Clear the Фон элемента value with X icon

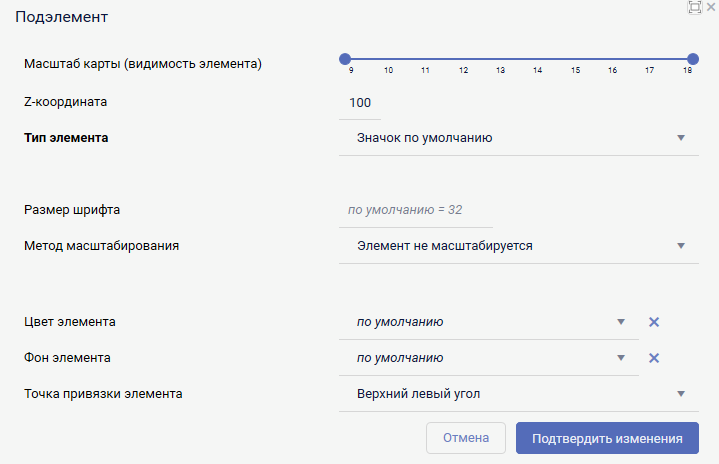point(654,358)
